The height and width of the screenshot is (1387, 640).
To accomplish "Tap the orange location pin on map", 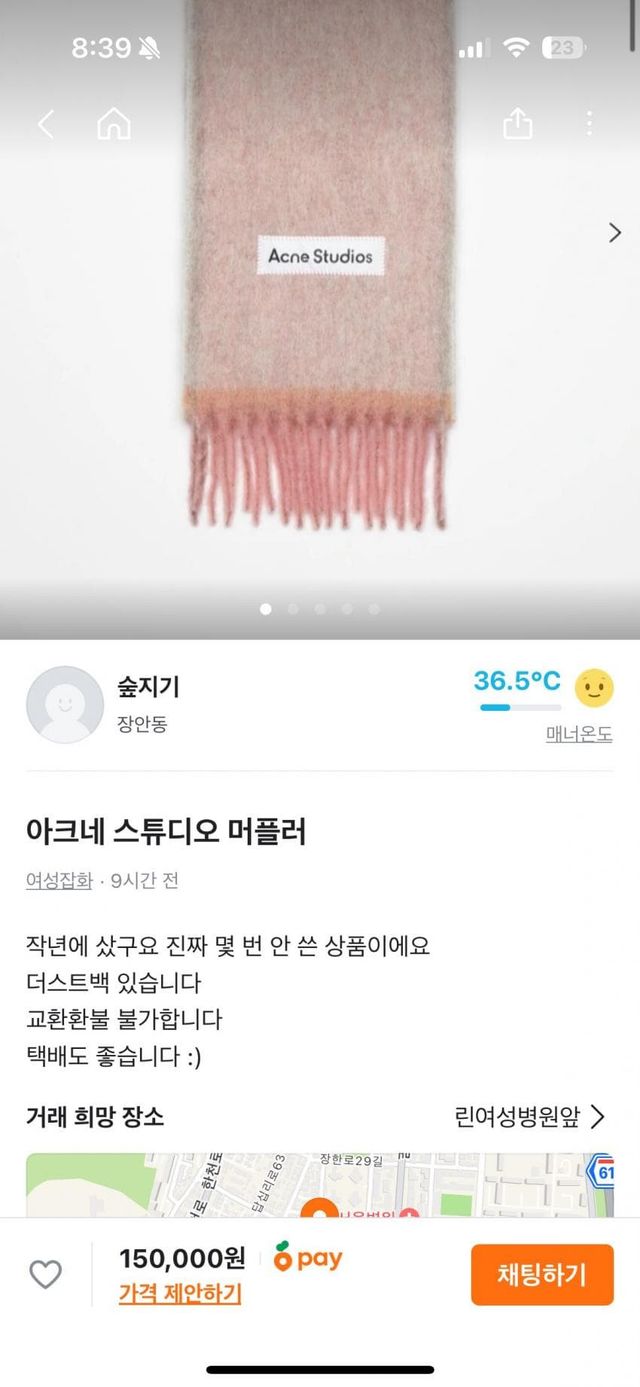I will coord(320,1210).
